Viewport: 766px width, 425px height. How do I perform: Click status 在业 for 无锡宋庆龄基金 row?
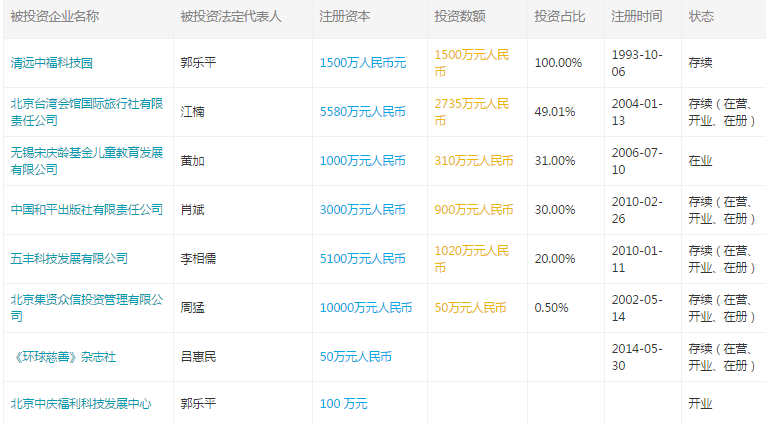(x=700, y=161)
